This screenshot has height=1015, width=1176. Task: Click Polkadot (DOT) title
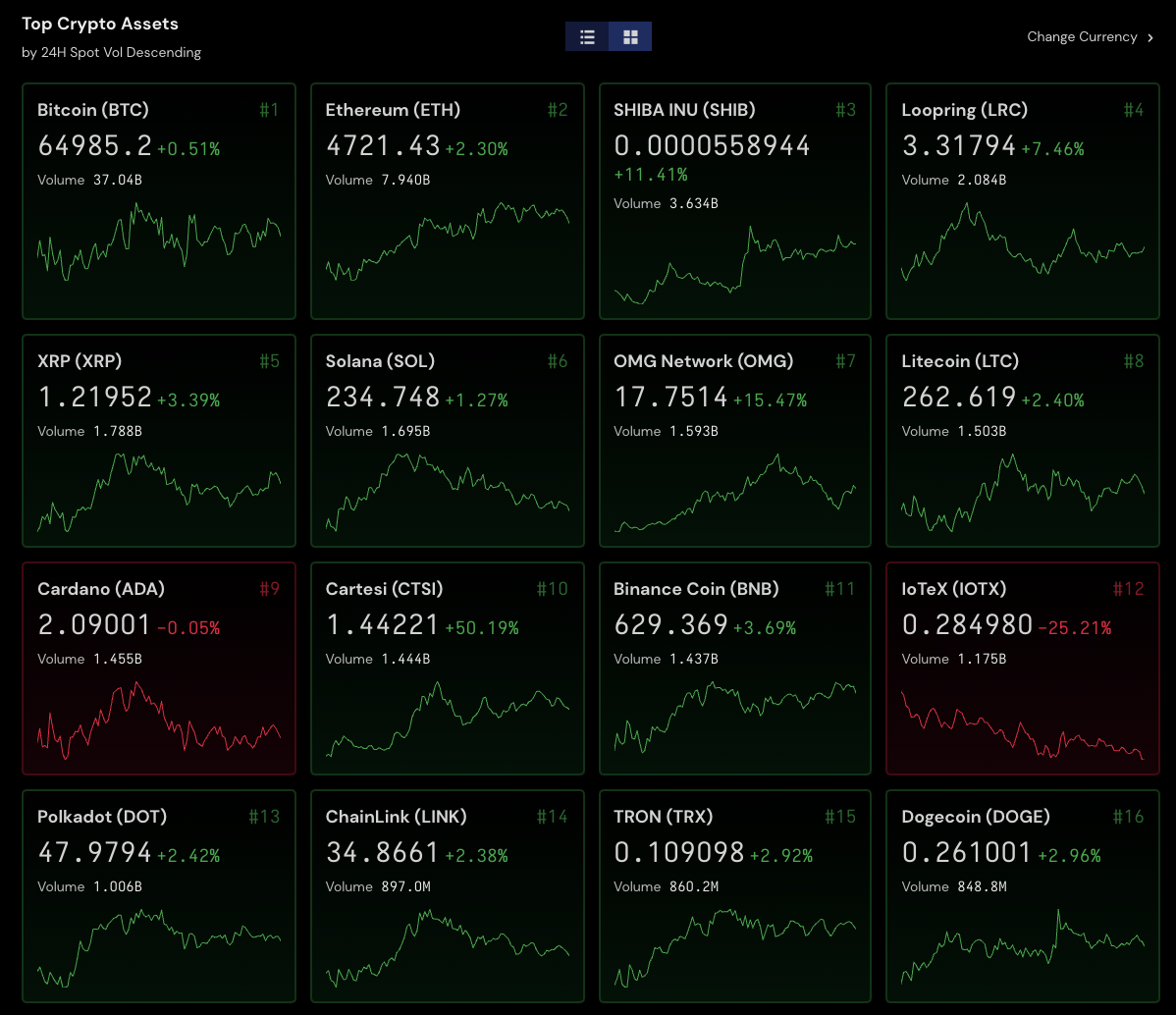(102, 816)
